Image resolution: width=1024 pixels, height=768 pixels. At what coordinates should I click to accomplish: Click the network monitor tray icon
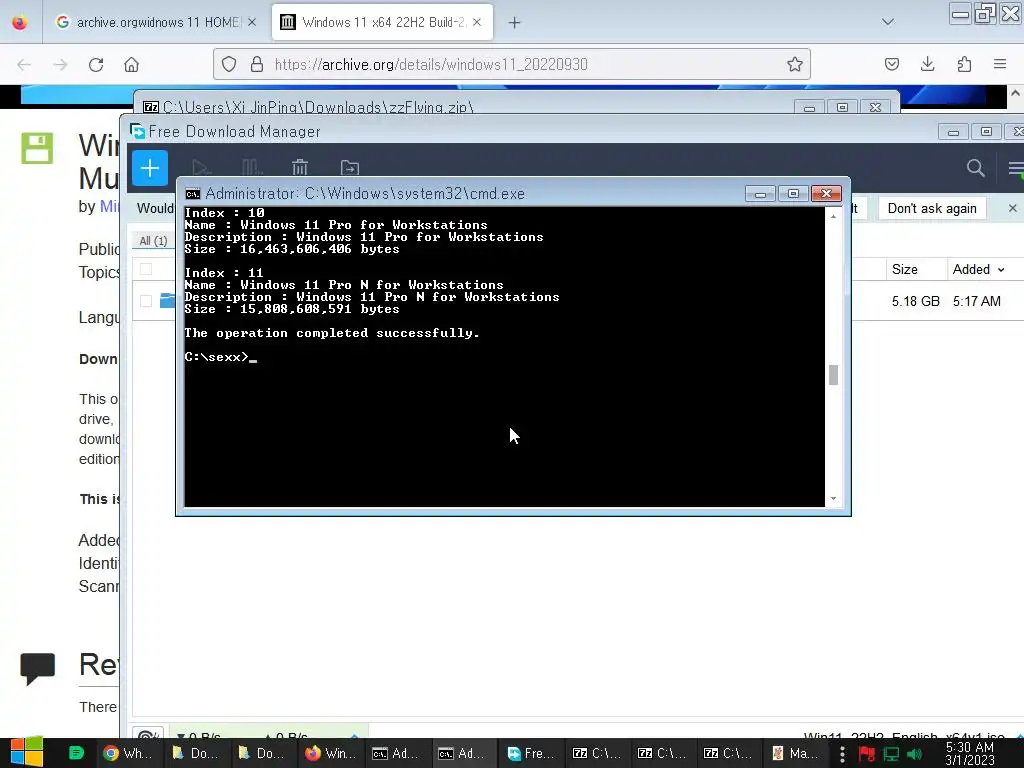(x=891, y=754)
